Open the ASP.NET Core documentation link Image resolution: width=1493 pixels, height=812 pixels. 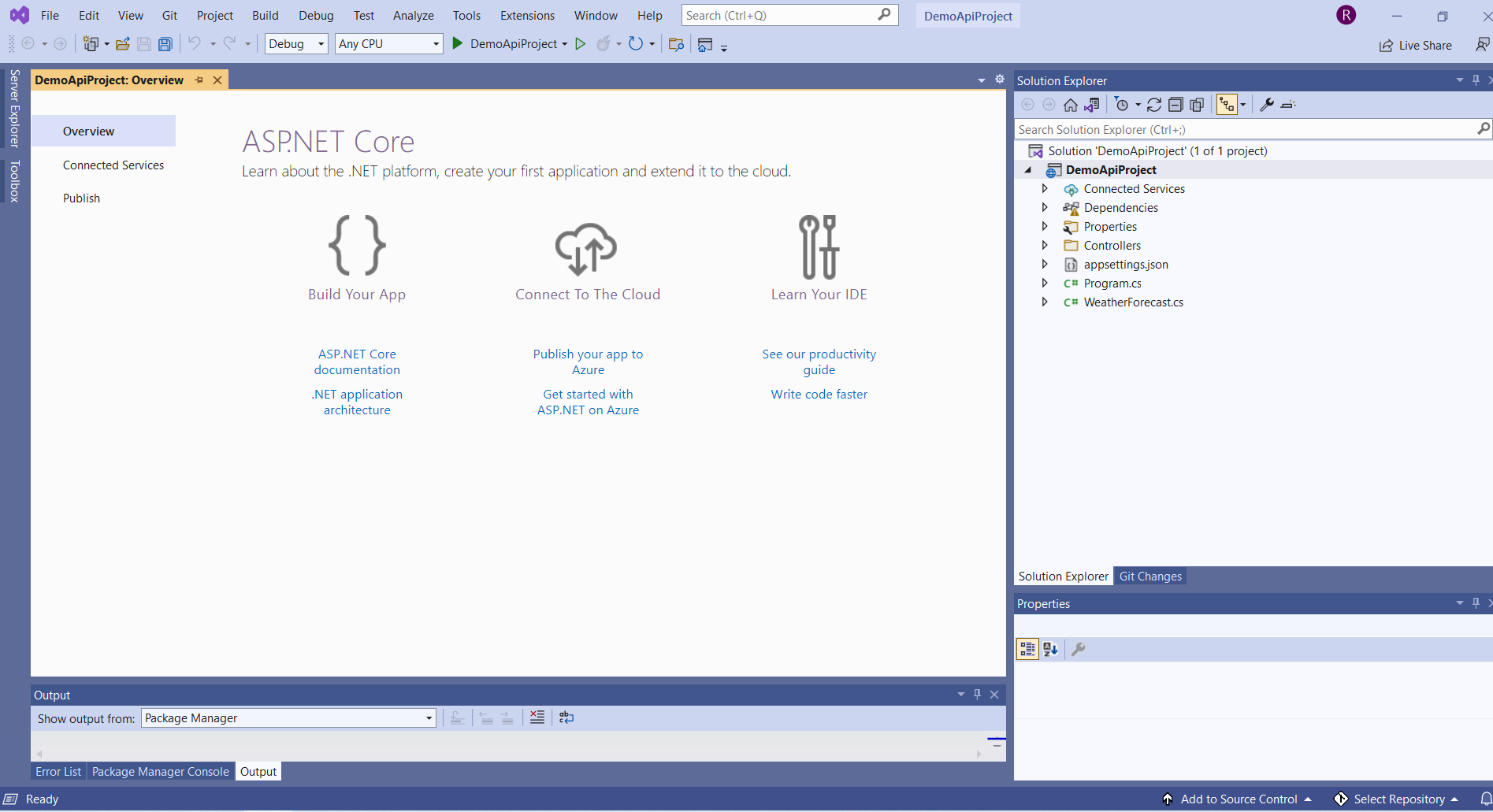357,362
